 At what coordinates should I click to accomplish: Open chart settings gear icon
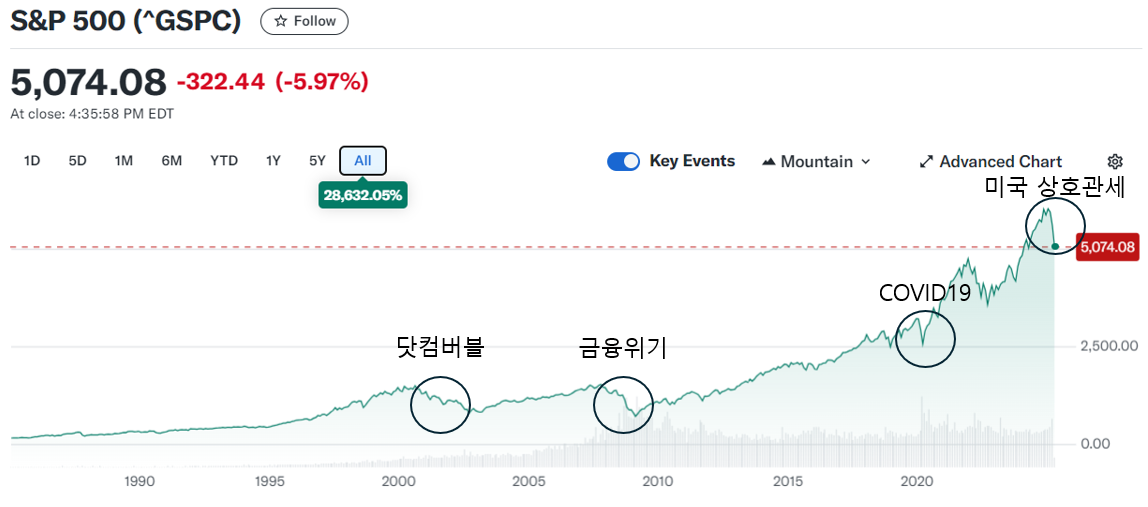coord(1115,162)
